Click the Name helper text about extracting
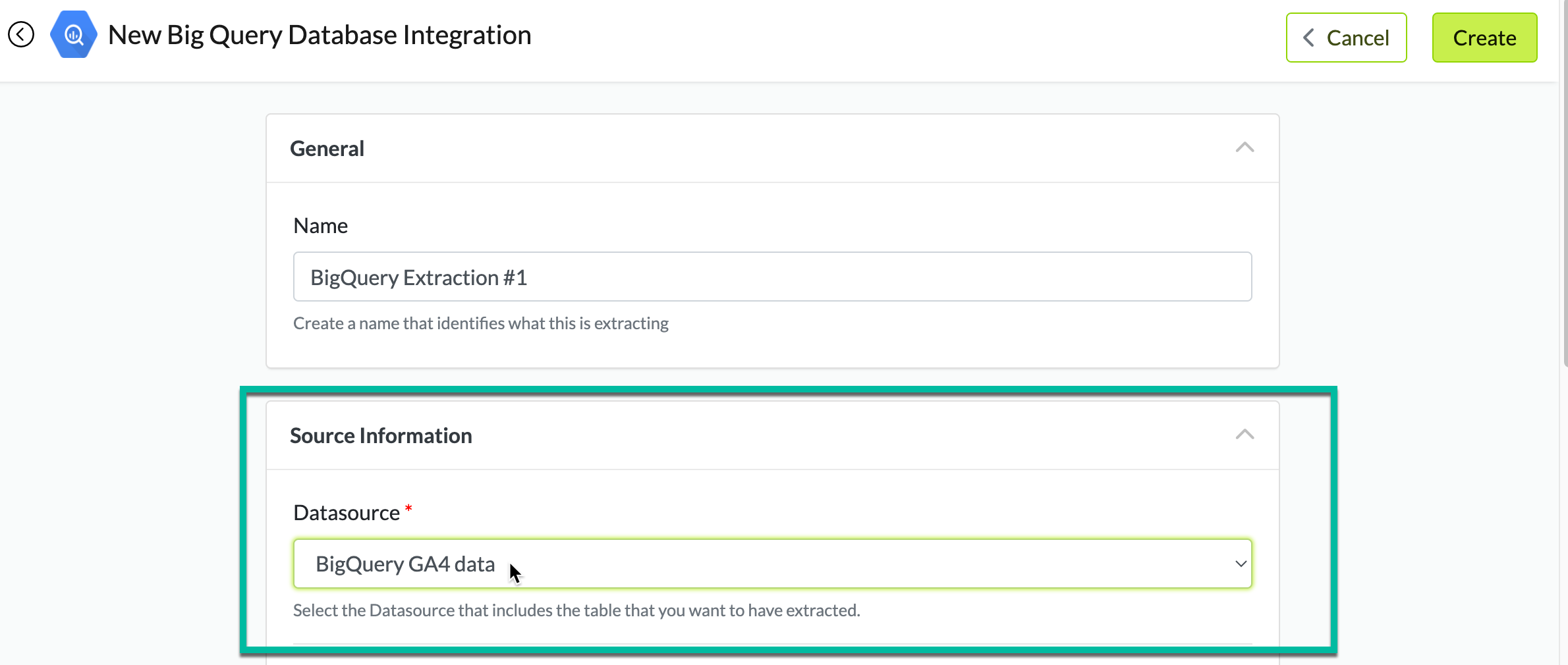1568x665 pixels. coord(481,323)
